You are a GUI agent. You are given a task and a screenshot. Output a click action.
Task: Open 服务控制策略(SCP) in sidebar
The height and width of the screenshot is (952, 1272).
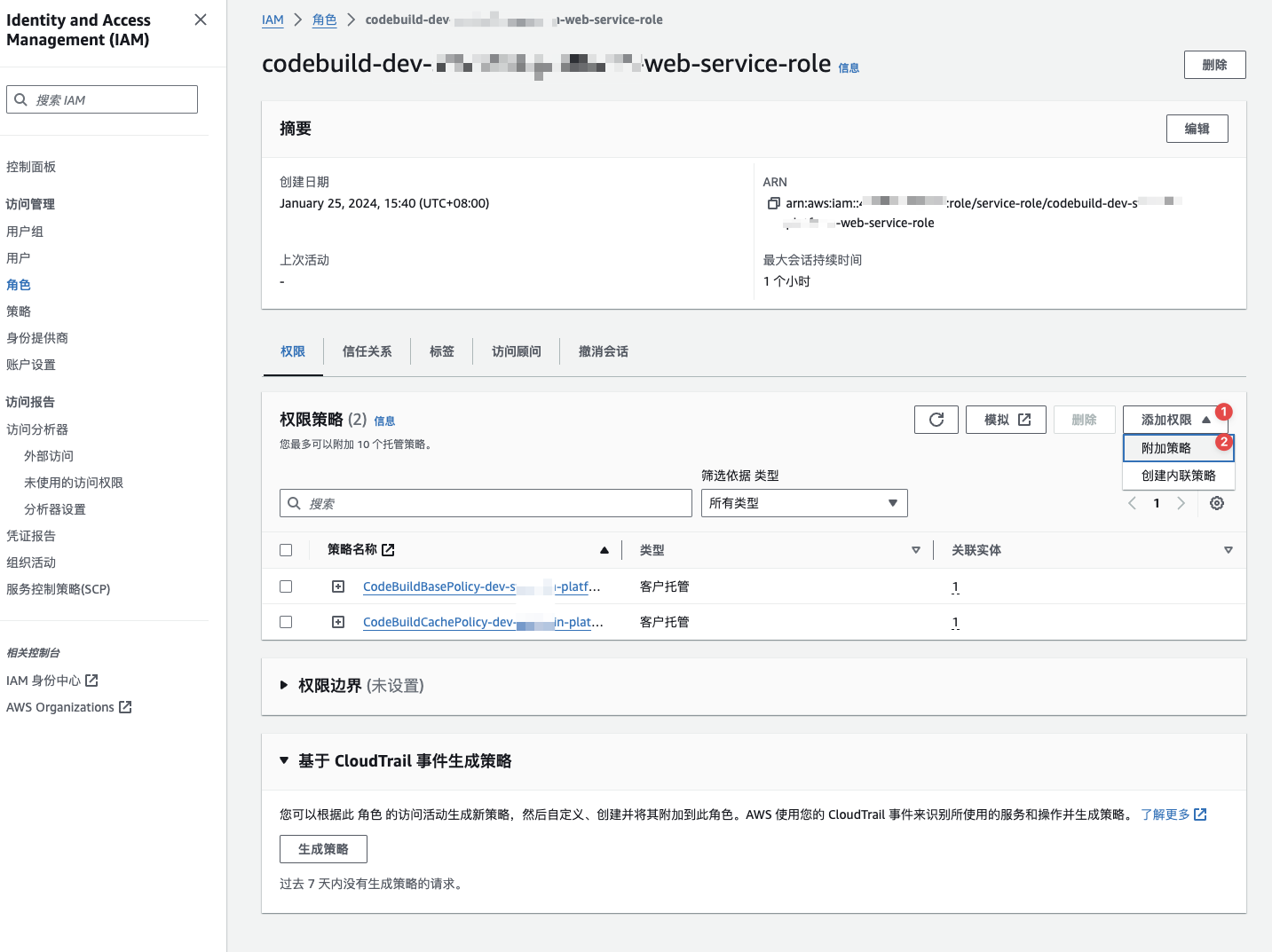(x=59, y=589)
